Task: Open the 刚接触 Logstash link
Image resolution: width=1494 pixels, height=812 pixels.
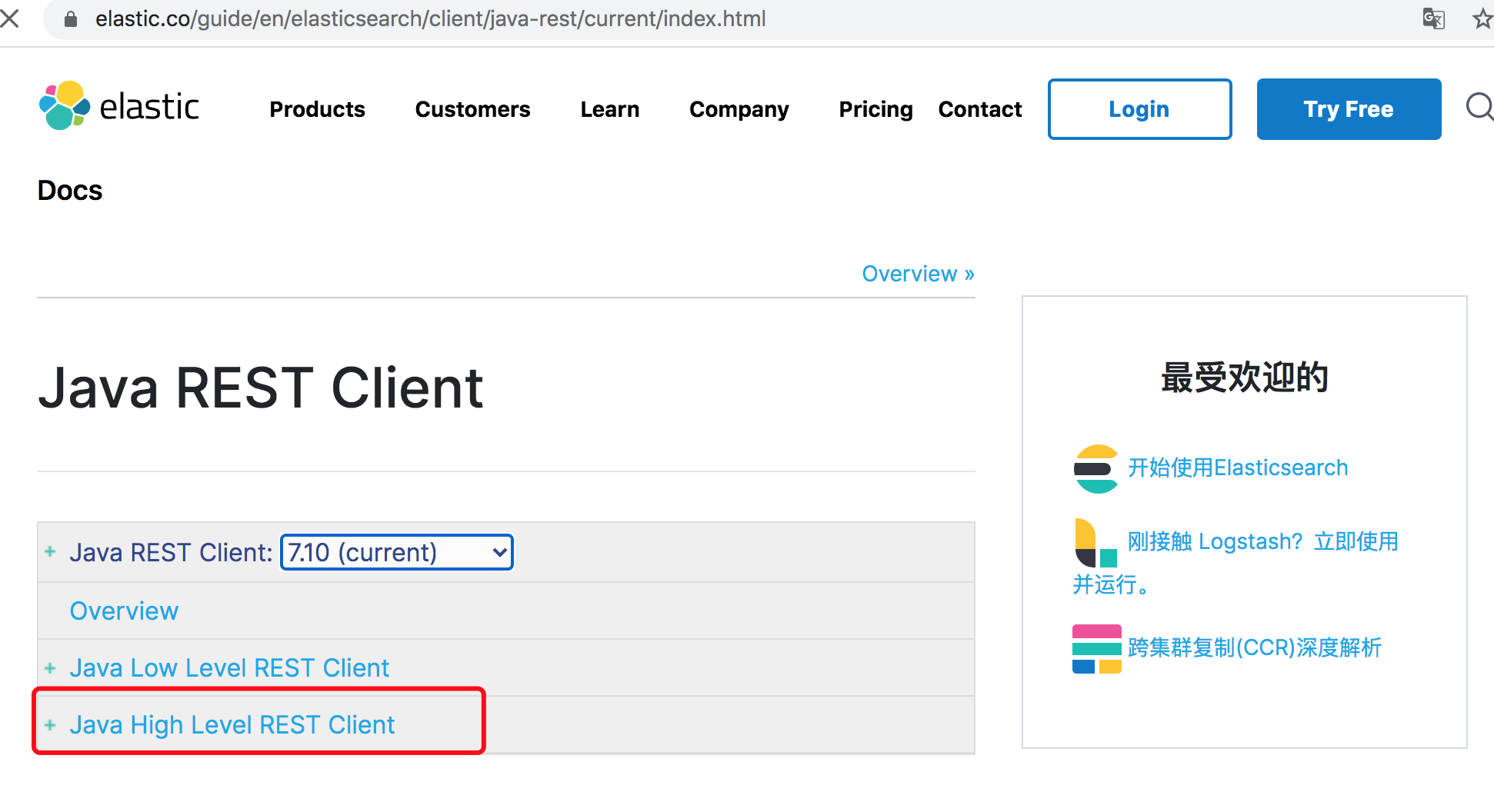Action: click(1263, 541)
